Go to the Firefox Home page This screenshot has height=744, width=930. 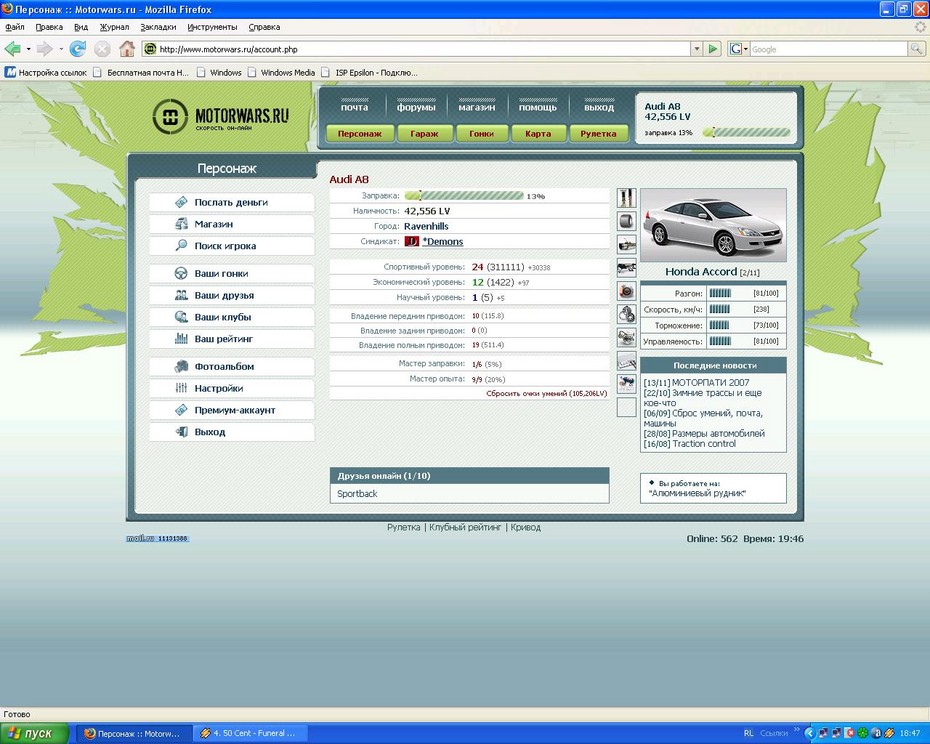pos(126,49)
